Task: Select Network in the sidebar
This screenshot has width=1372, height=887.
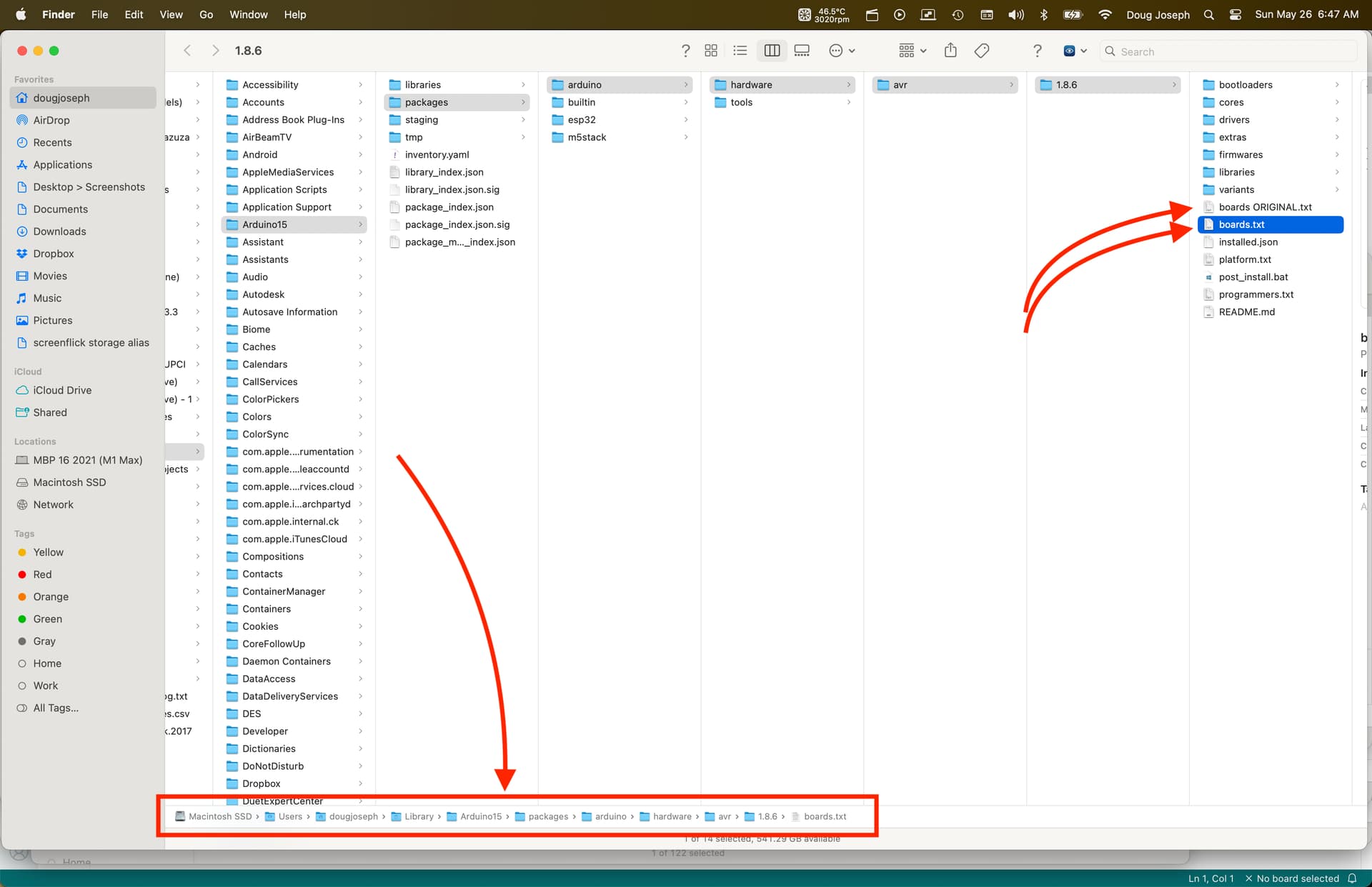Action: (x=53, y=505)
